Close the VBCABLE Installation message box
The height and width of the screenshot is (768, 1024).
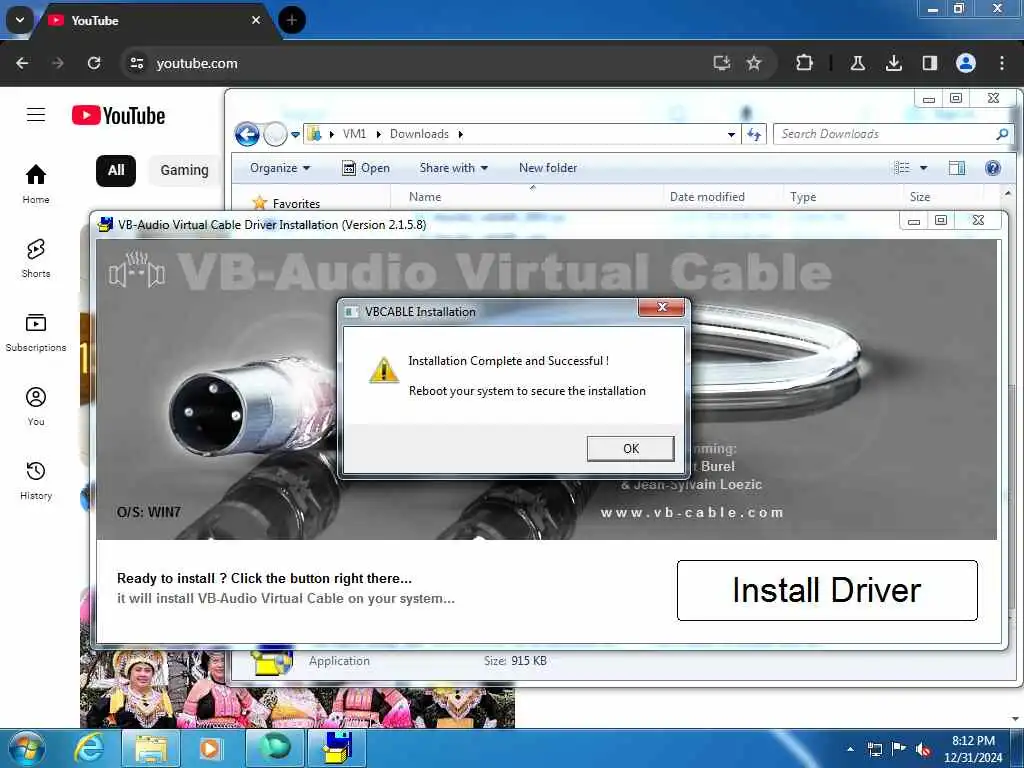pos(661,307)
